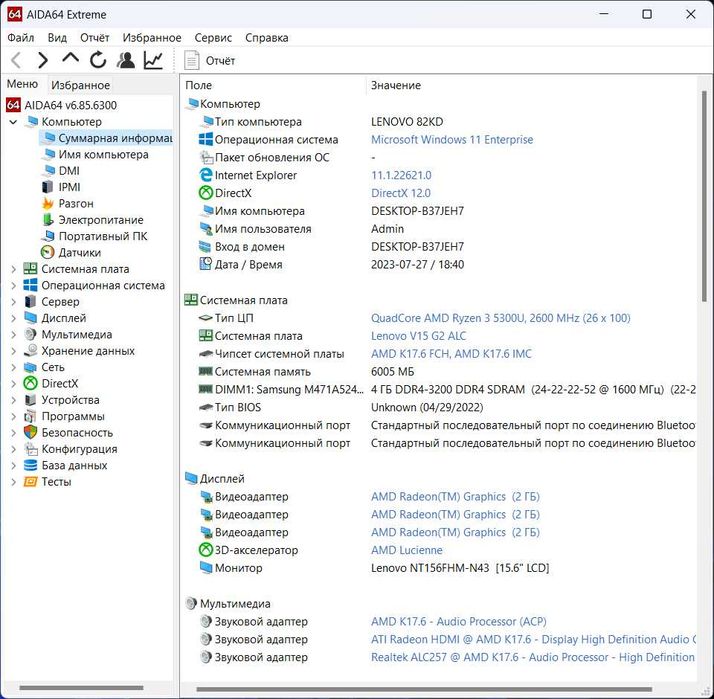Click the 3D-акселератор Xbox icon
Viewport: 714px width, 699px height.
(x=206, y=550)
